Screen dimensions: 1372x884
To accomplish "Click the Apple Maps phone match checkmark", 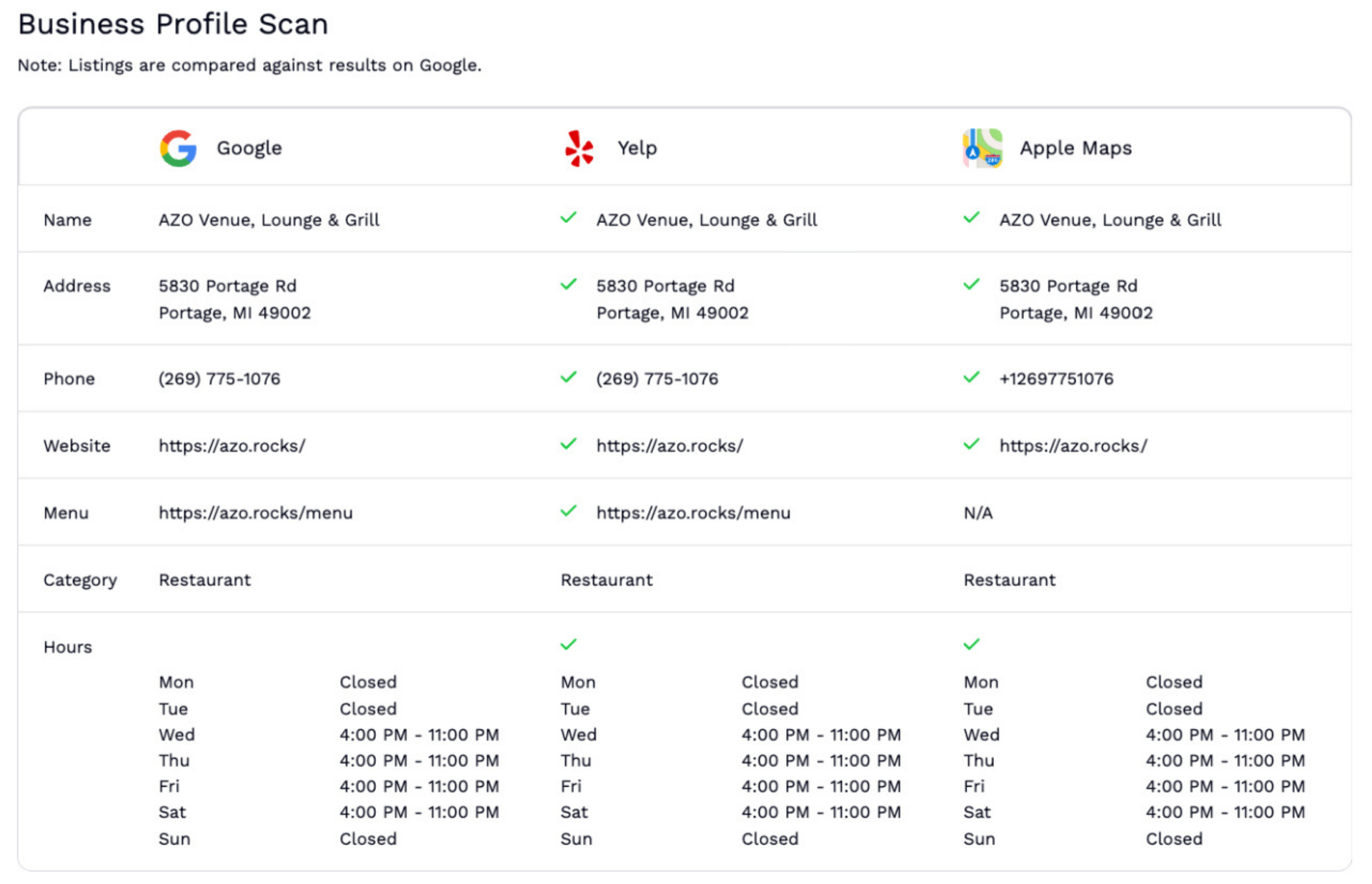I will pos(972,377).
